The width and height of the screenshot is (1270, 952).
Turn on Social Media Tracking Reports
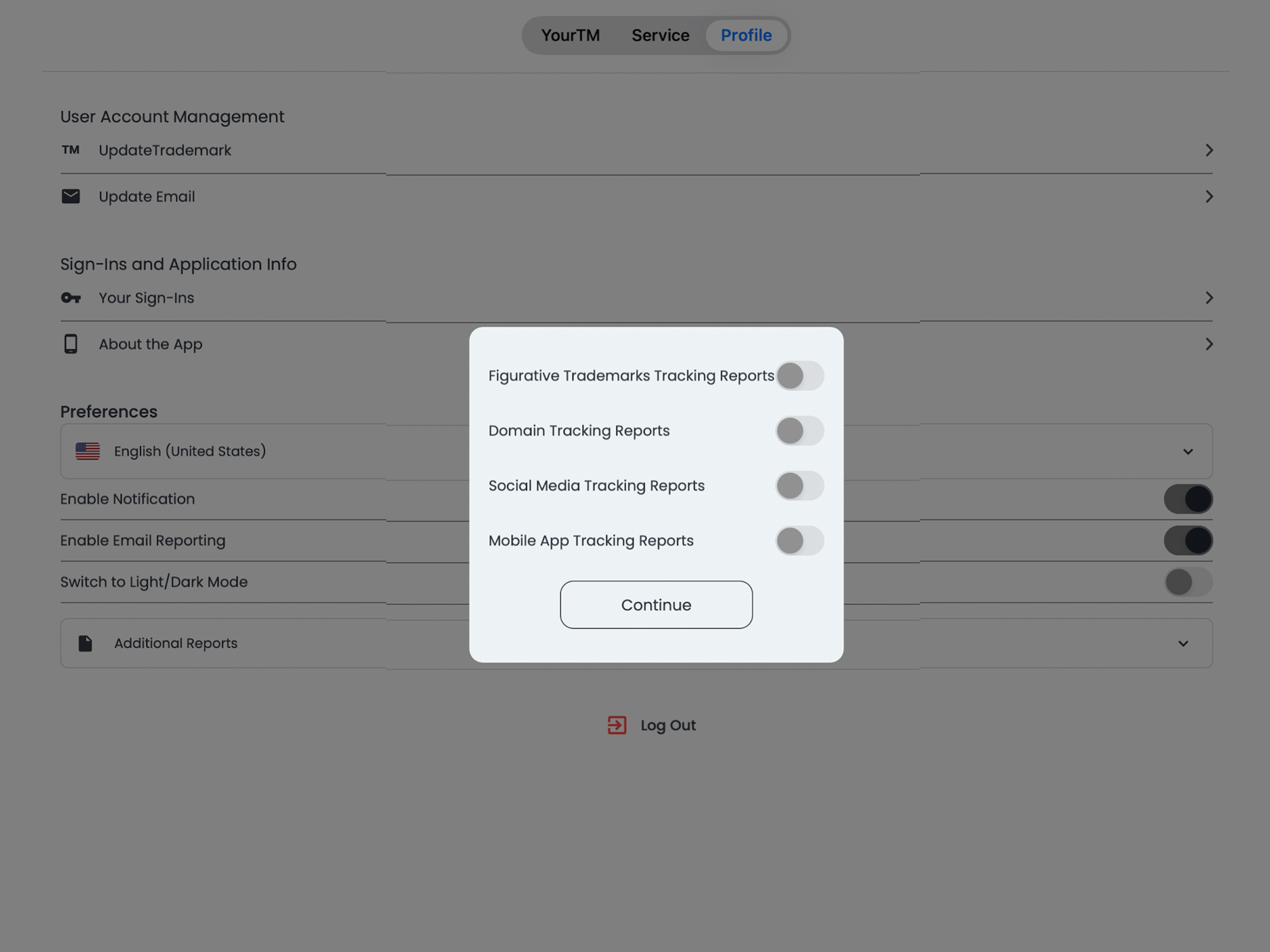point(800,486)
